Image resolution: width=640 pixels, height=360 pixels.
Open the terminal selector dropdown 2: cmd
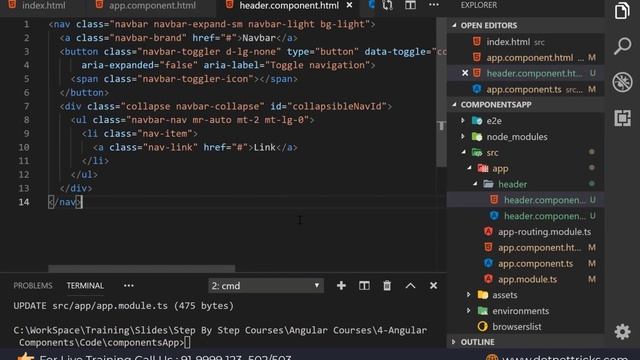266,285
